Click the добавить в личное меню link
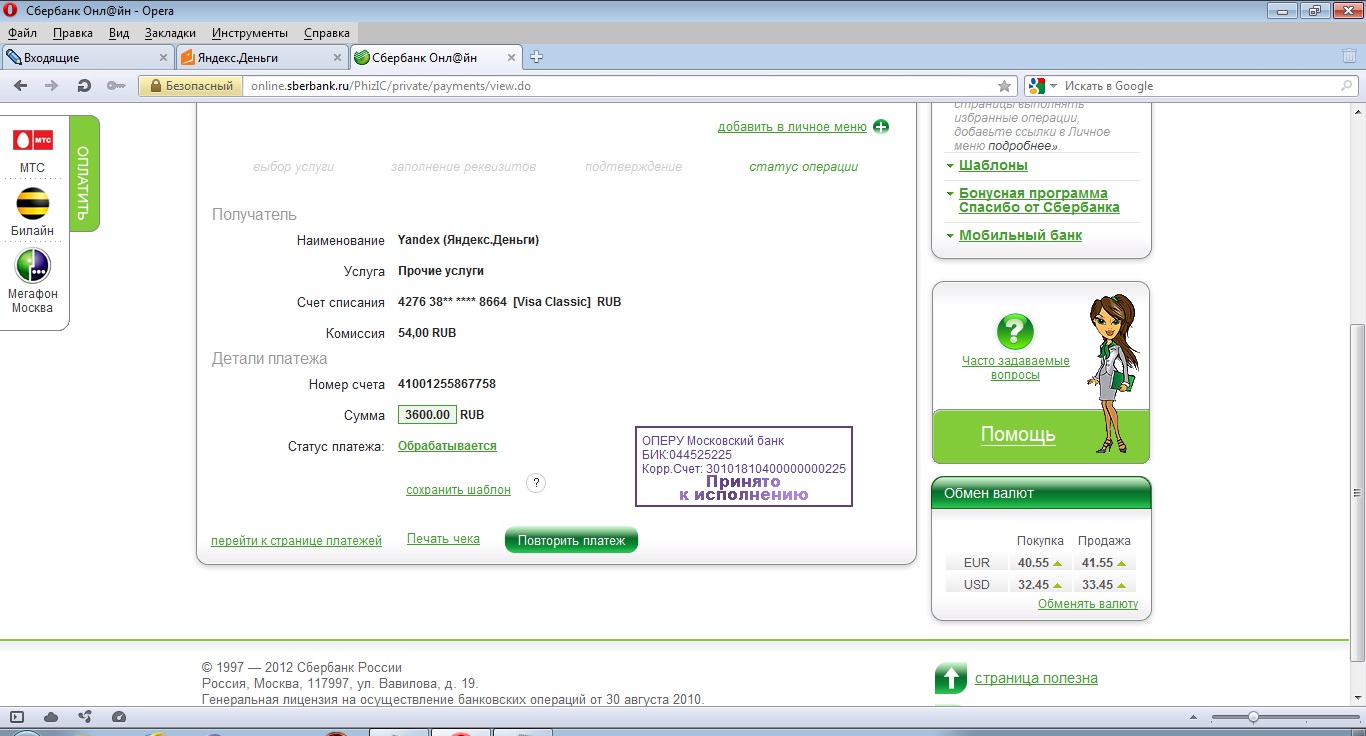The height and width of the screenshot is (736, 1366). click(792, 127)
